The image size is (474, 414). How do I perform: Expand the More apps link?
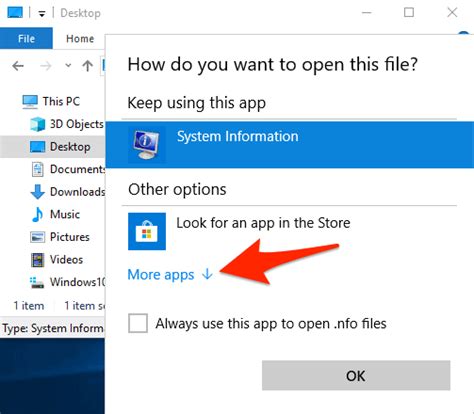170,275
